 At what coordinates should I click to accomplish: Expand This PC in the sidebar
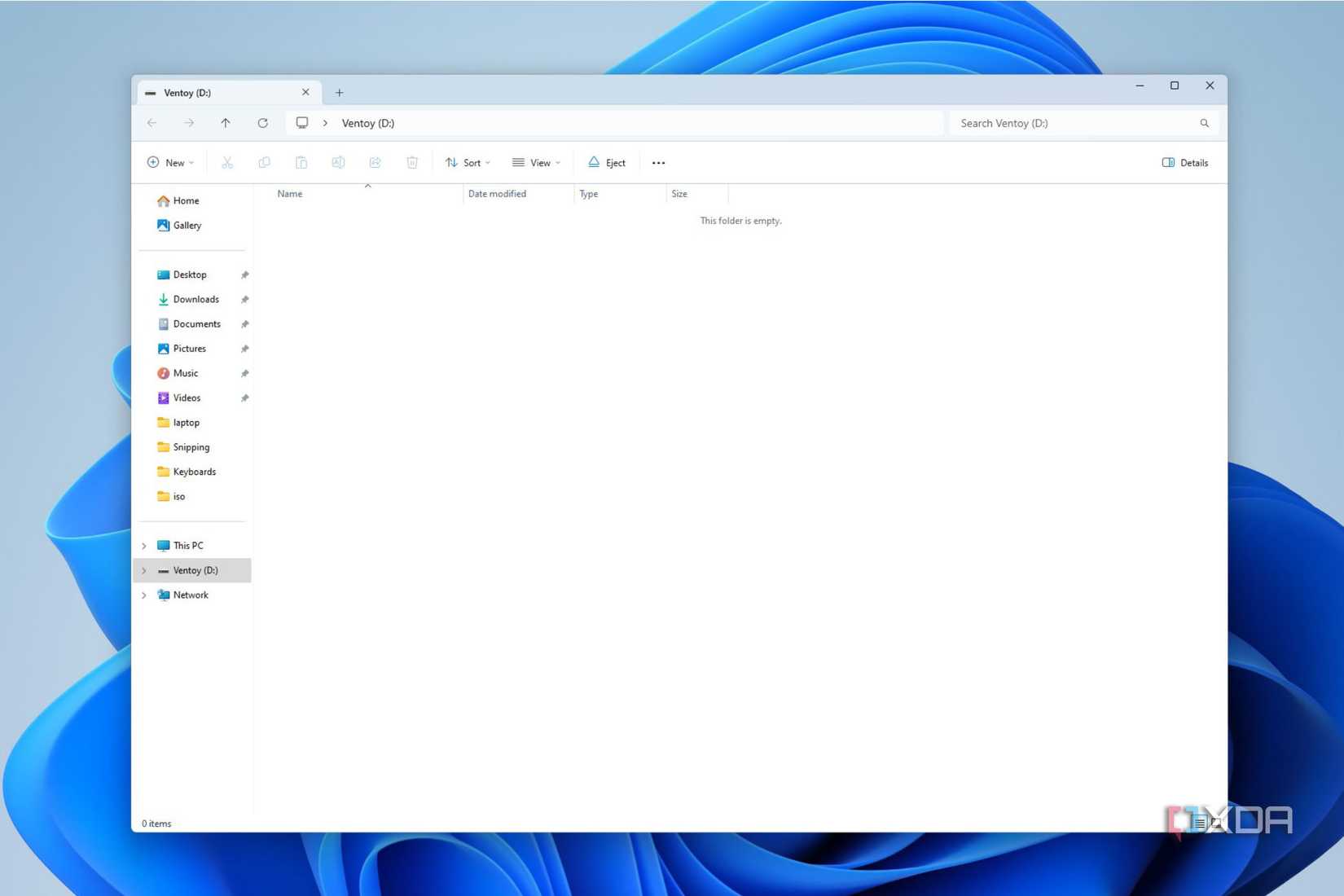pos(144,545)
